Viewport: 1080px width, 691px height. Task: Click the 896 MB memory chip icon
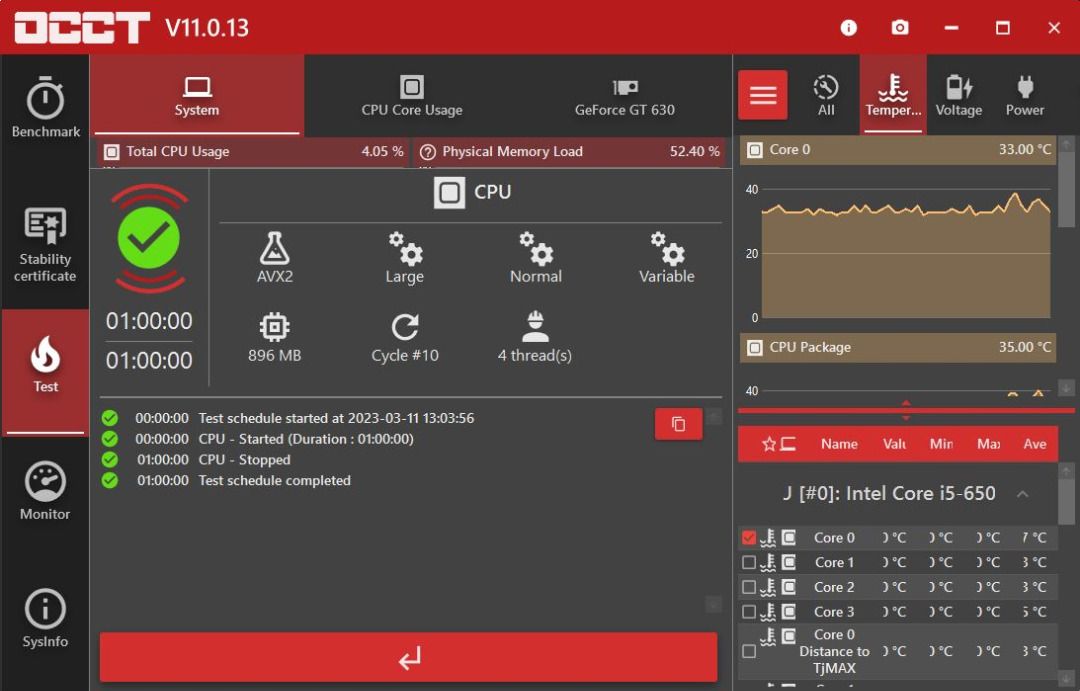274,327
